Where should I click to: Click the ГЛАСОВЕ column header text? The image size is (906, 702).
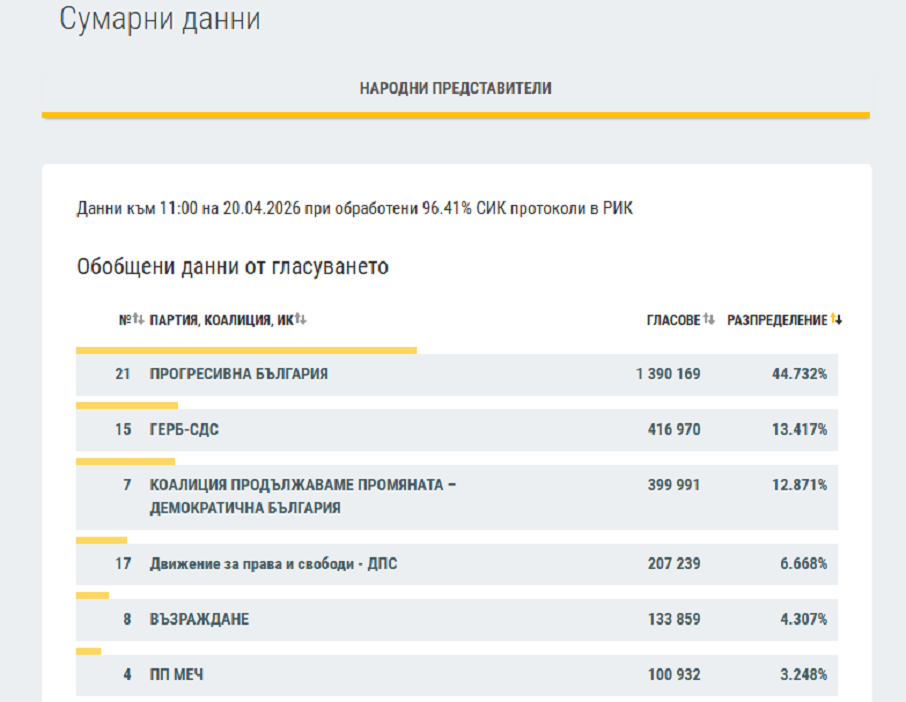click(x=673, y=320)
